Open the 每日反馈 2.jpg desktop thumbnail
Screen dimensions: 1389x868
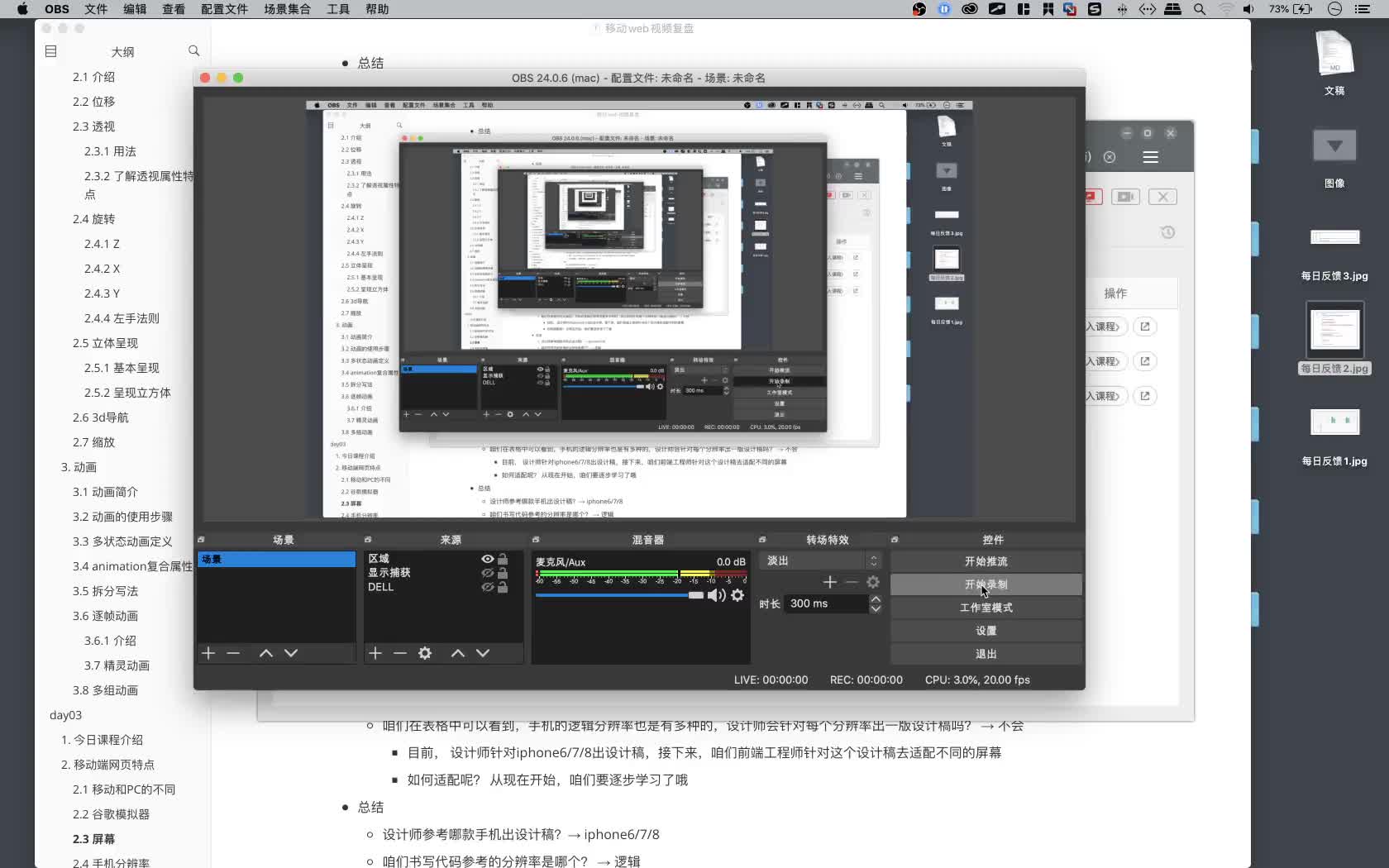[1334, 330]
